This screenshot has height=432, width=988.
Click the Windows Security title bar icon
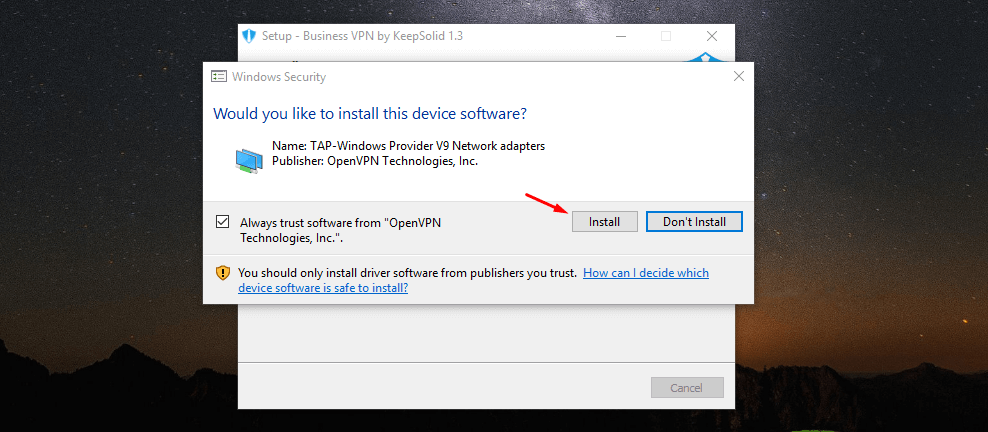tap(219, 77)
